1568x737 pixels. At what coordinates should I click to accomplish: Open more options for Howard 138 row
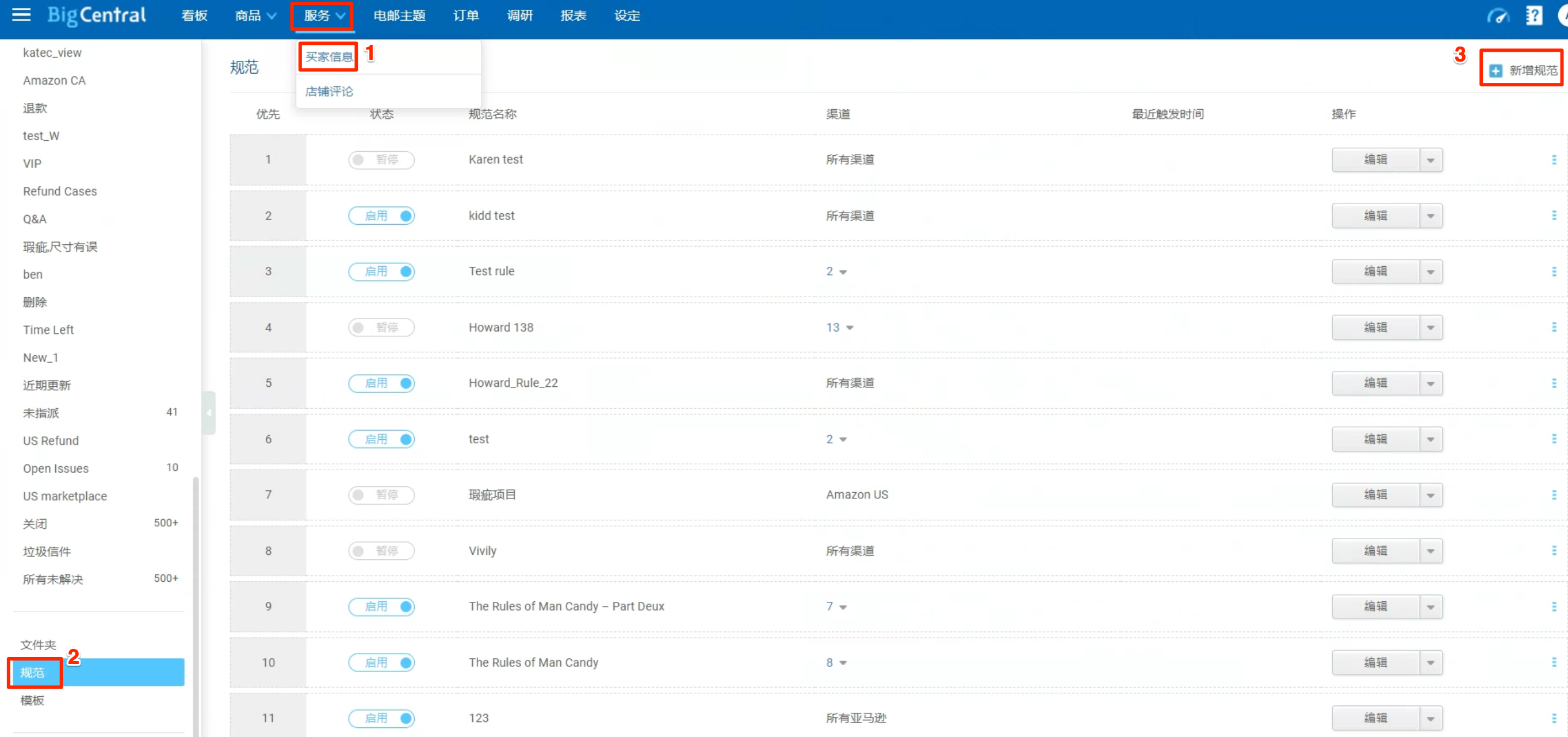coord(1554,328)
